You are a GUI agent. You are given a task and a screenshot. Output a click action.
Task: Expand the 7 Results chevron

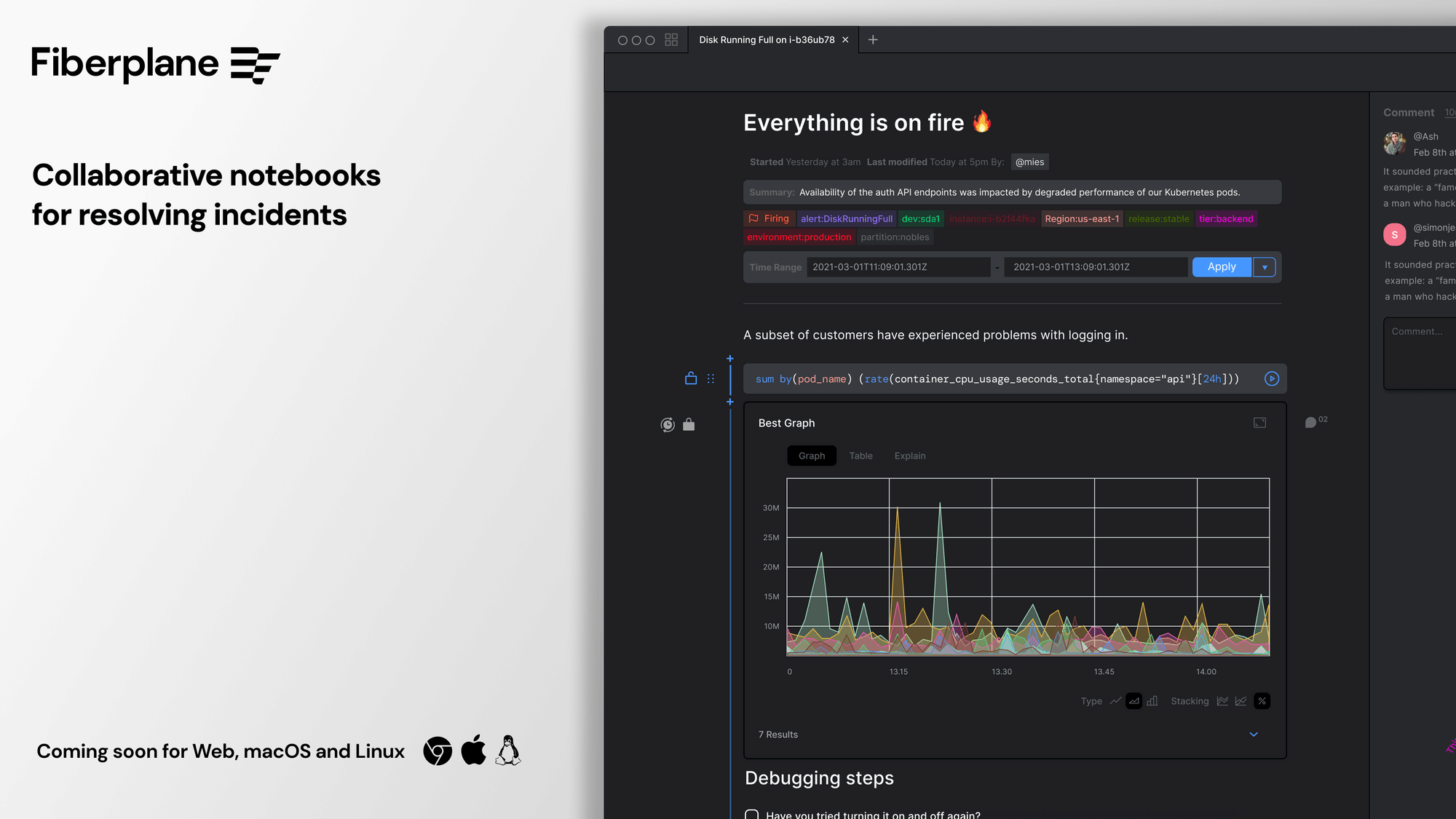1254,735
